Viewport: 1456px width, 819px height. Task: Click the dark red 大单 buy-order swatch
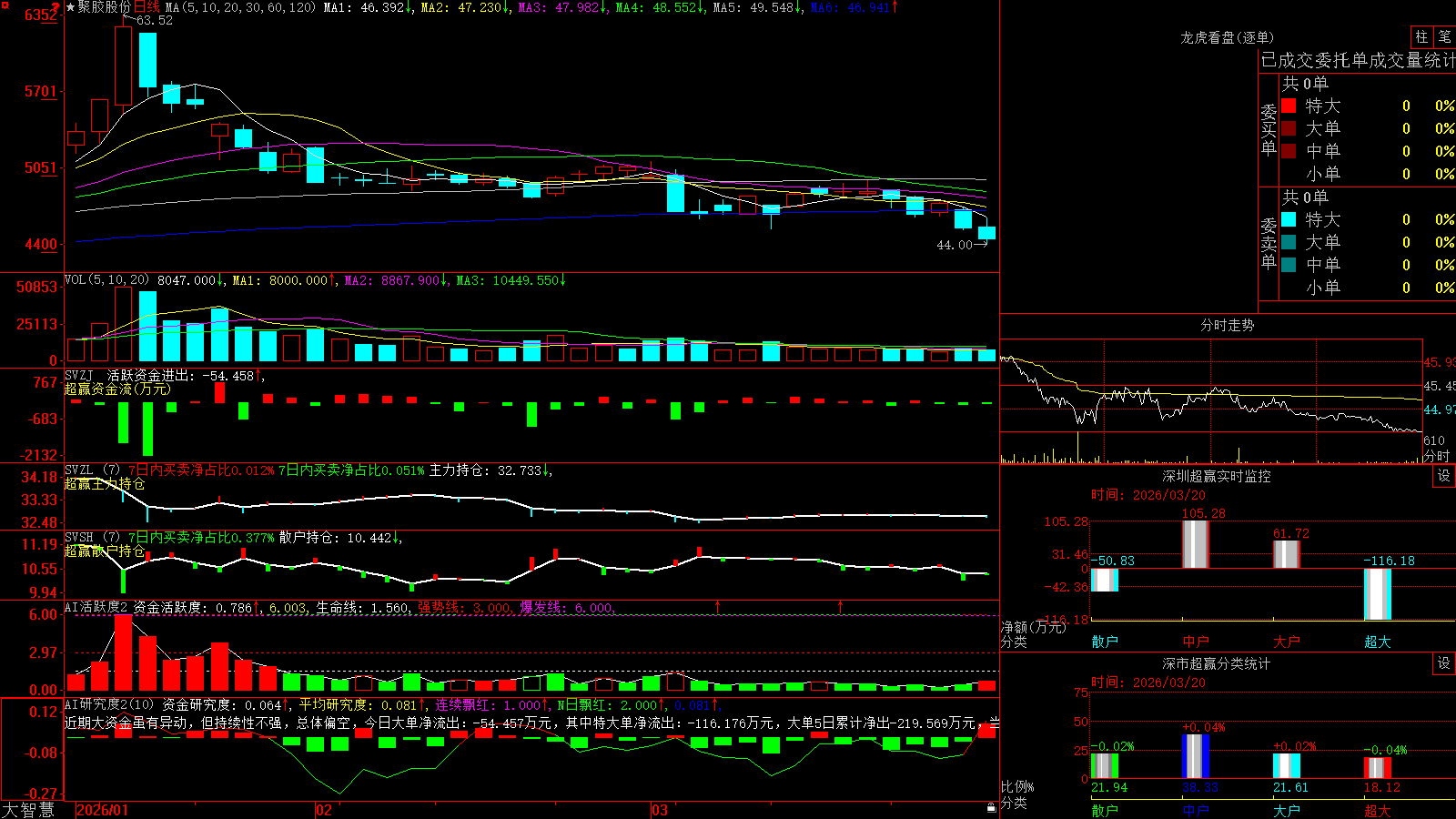(1289, 128)
